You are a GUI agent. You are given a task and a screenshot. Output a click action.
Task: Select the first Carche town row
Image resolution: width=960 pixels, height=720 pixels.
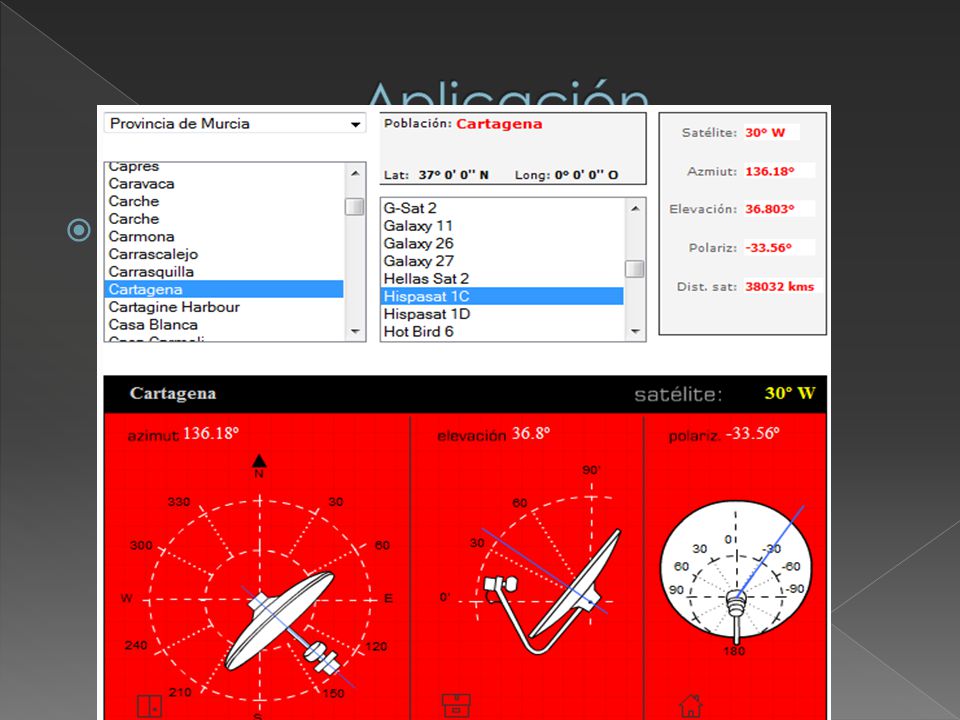tap(223, 201)
